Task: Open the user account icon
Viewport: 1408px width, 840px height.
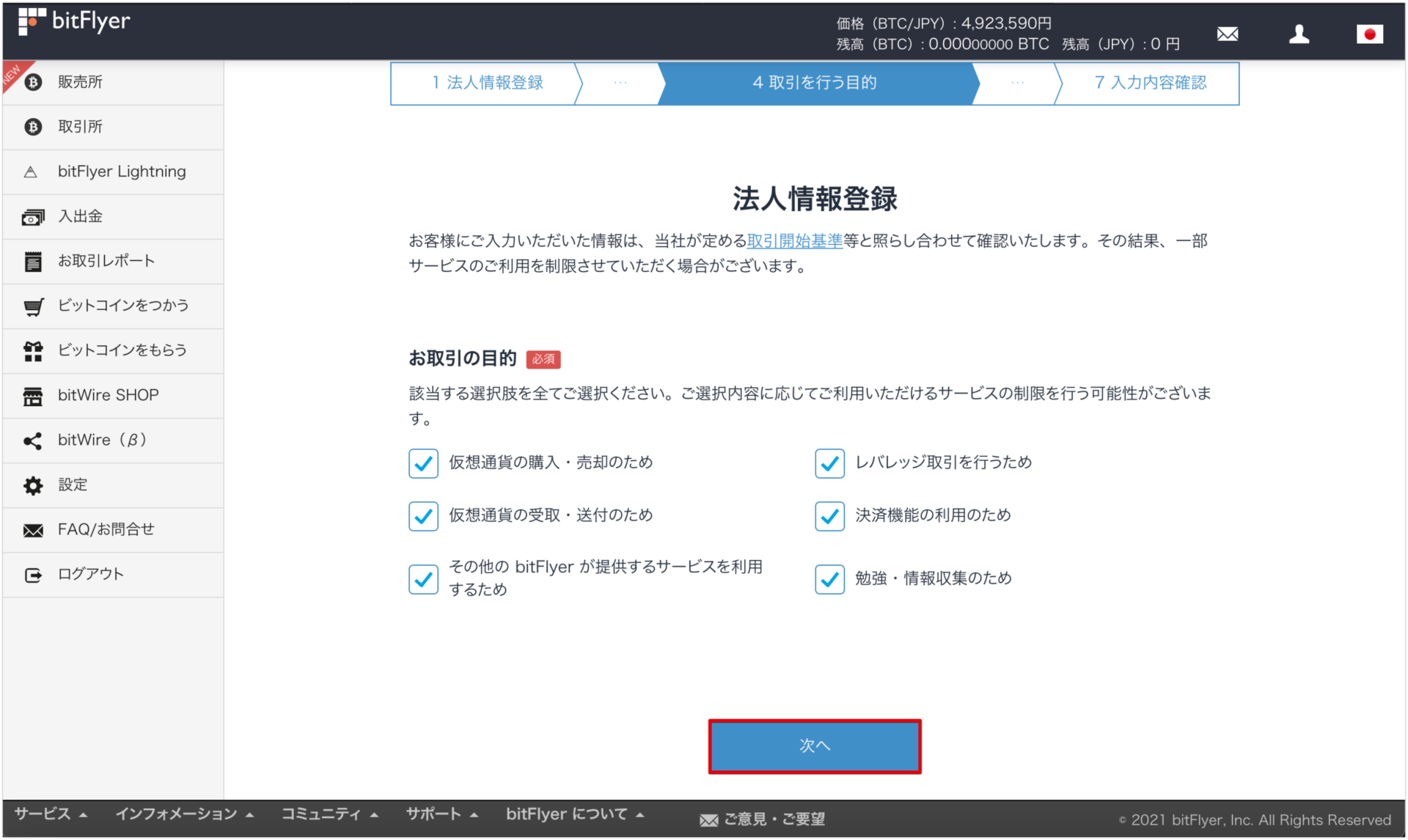Action: coord(1299,33)
